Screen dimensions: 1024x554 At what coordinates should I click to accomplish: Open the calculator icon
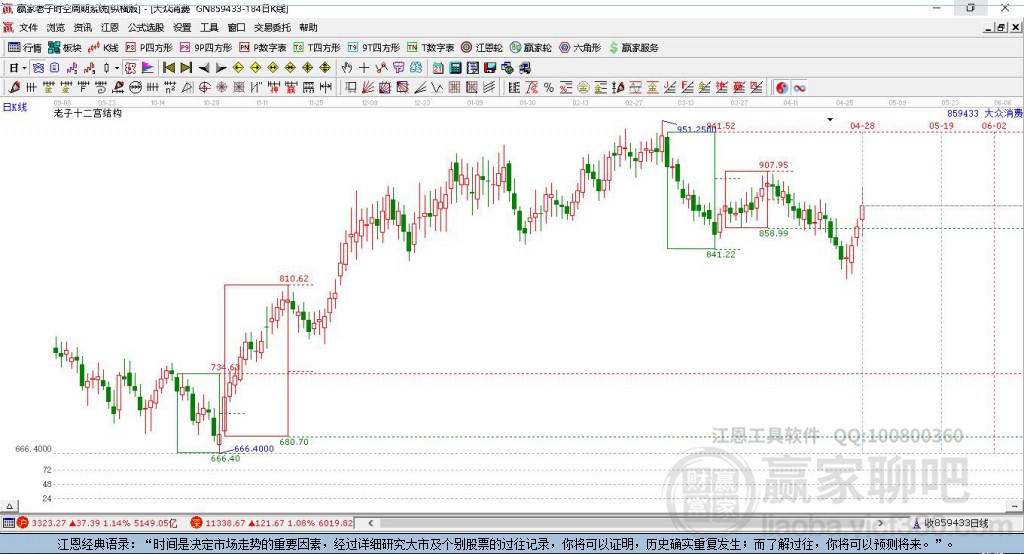point(455,67)
